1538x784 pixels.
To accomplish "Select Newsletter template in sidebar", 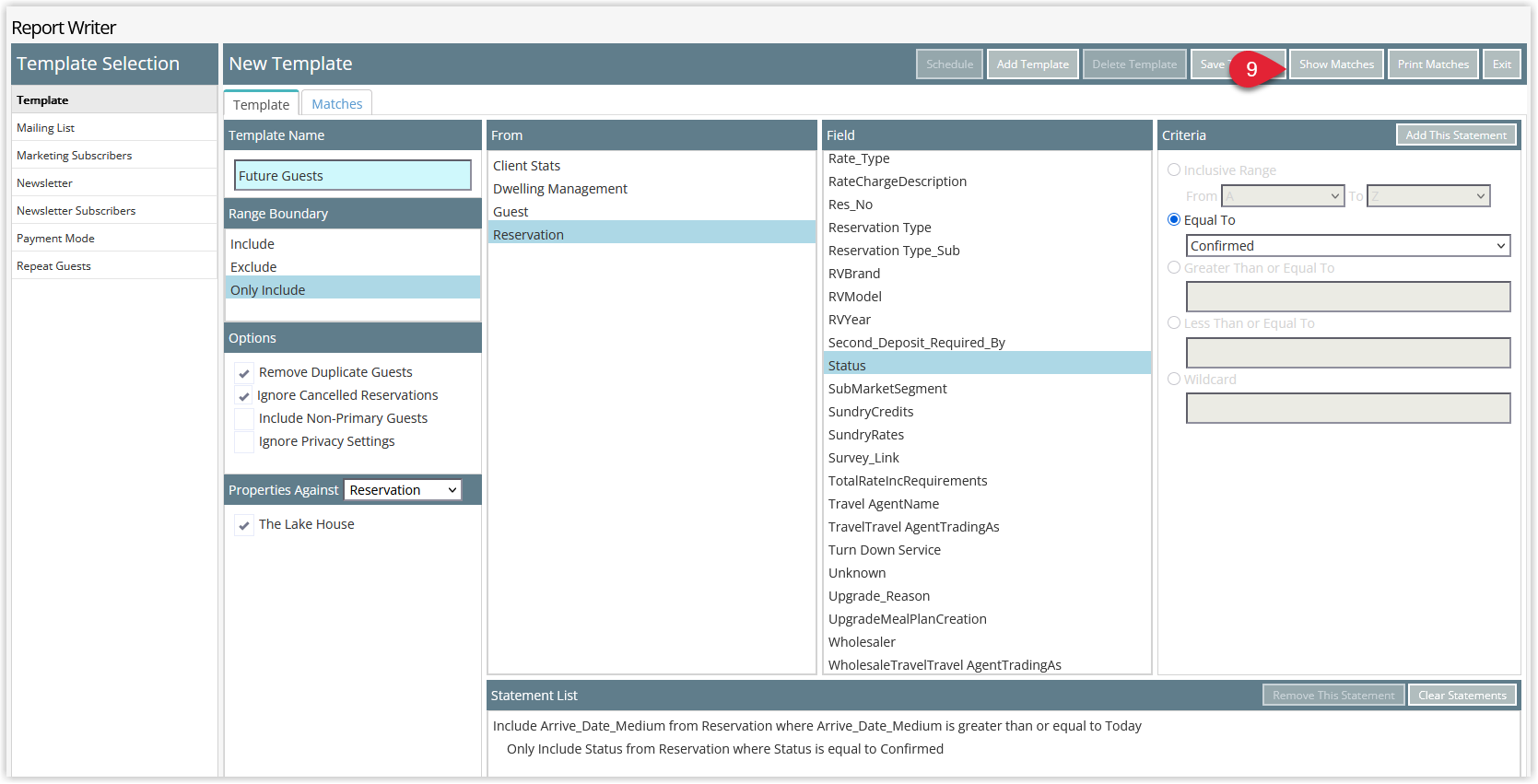I will coord(114,183).
